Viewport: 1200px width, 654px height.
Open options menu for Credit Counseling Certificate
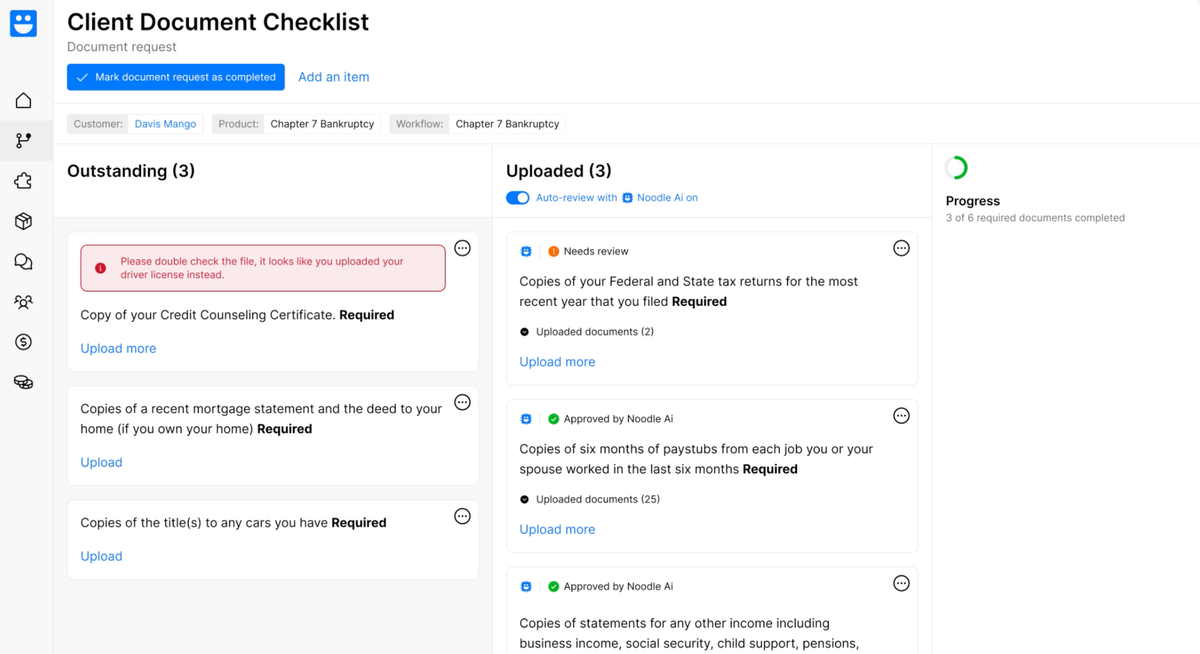point(462,248)
